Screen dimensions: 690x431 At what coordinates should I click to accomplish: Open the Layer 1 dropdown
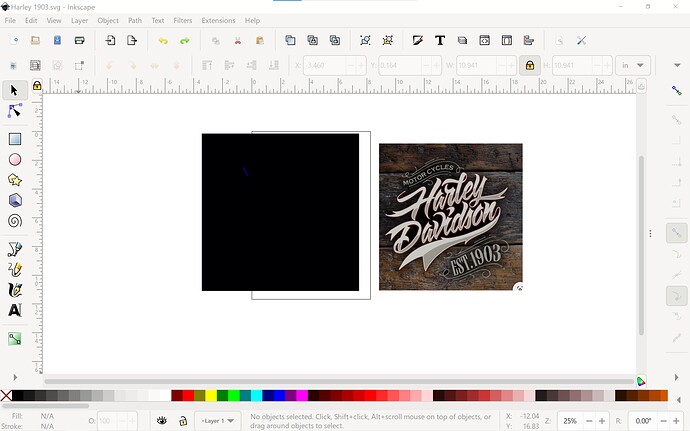click(218, 420)
